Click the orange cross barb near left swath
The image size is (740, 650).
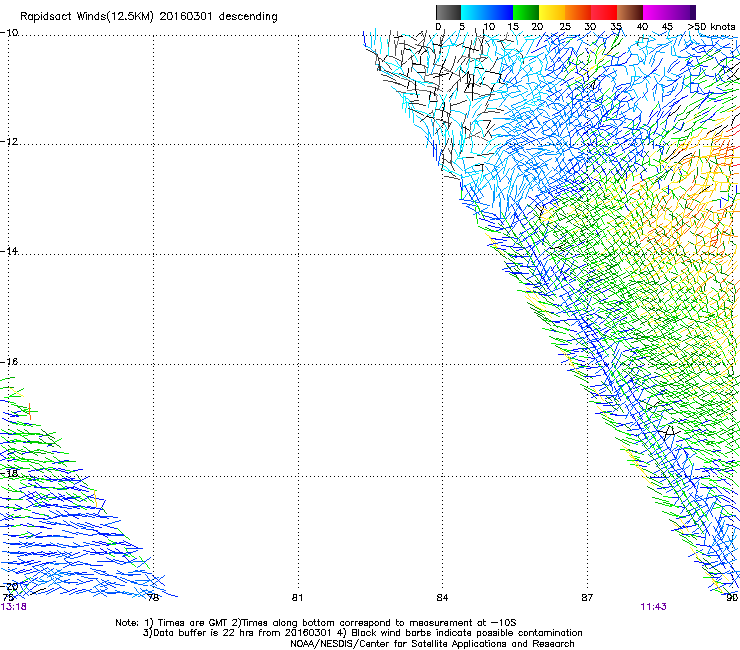[x=30, y=411]
